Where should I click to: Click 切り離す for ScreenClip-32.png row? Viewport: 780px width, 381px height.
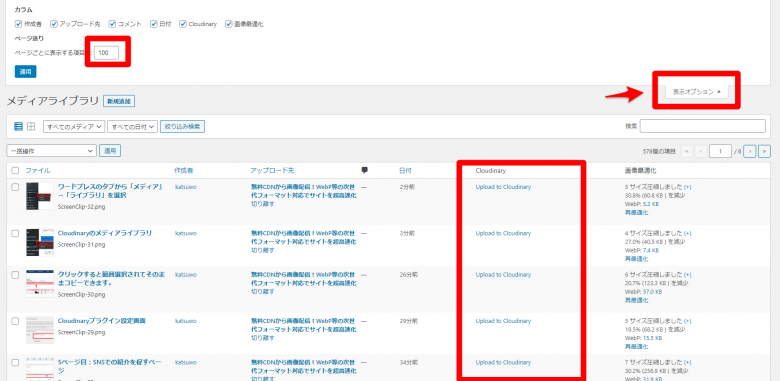coord(262,204)
